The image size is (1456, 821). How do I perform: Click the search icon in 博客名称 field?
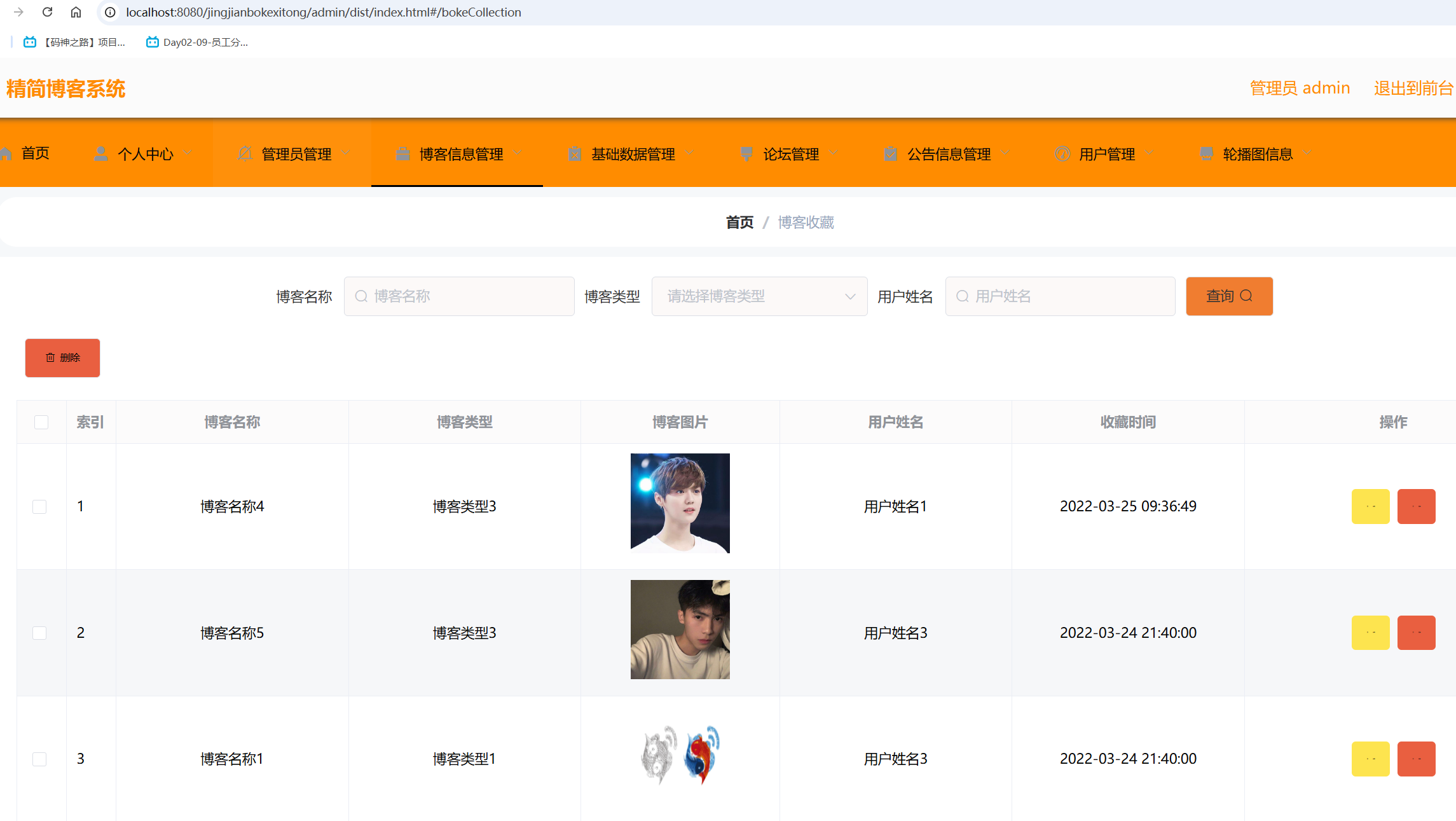coord(361,296)
